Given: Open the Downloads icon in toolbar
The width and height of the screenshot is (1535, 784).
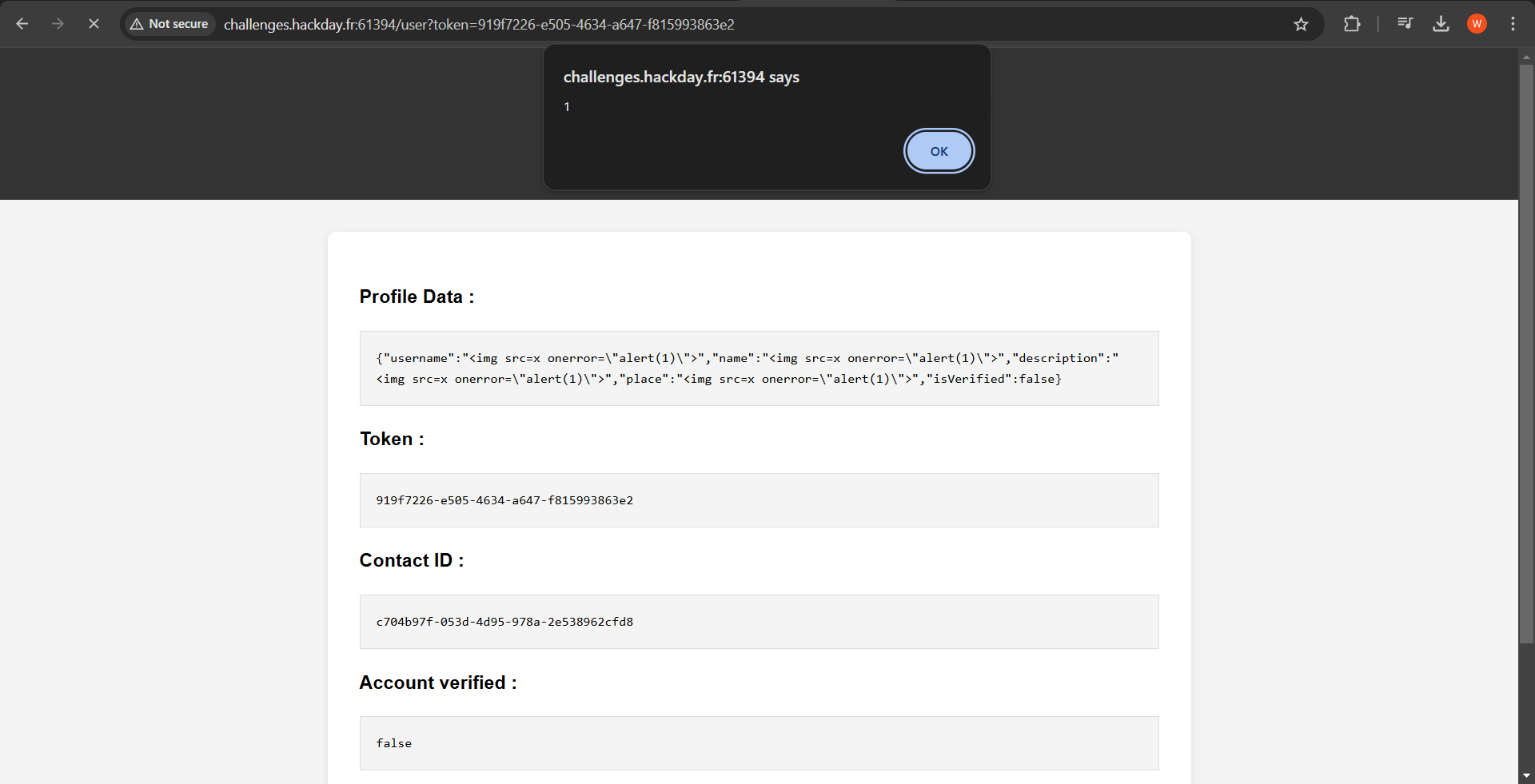Looking at the screenshot, I should coord(1441,24).
